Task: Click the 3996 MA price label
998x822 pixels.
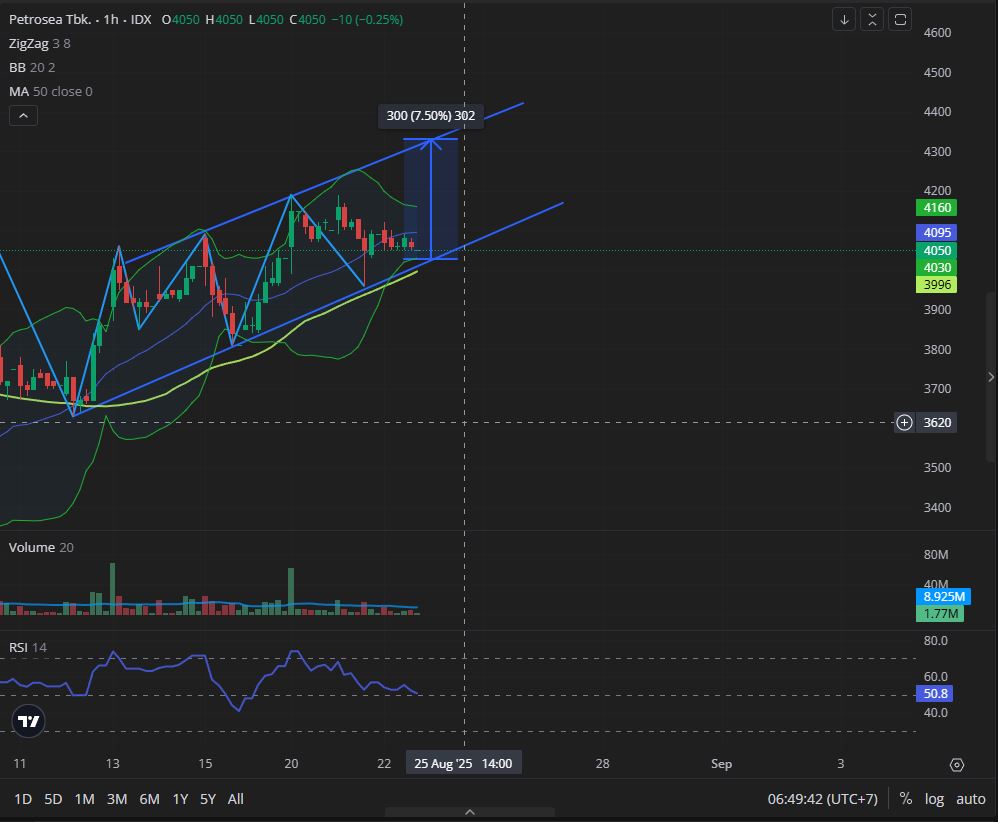Action: [936, 285]
